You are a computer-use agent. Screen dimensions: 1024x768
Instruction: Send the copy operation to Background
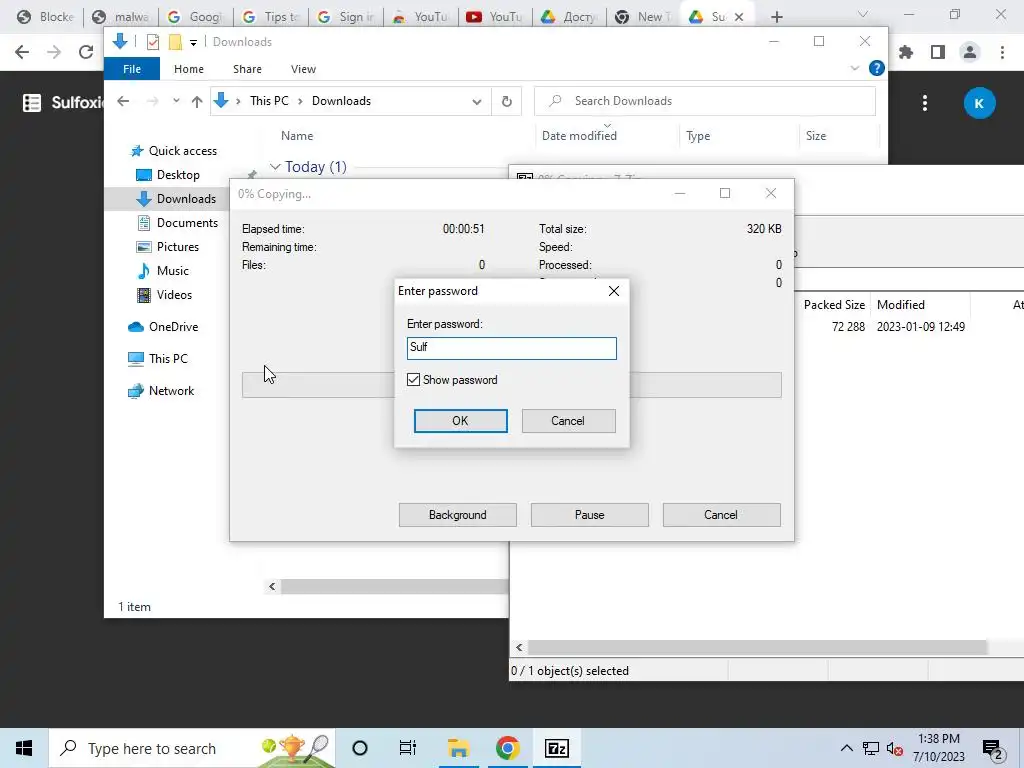(x=458, y=515)
